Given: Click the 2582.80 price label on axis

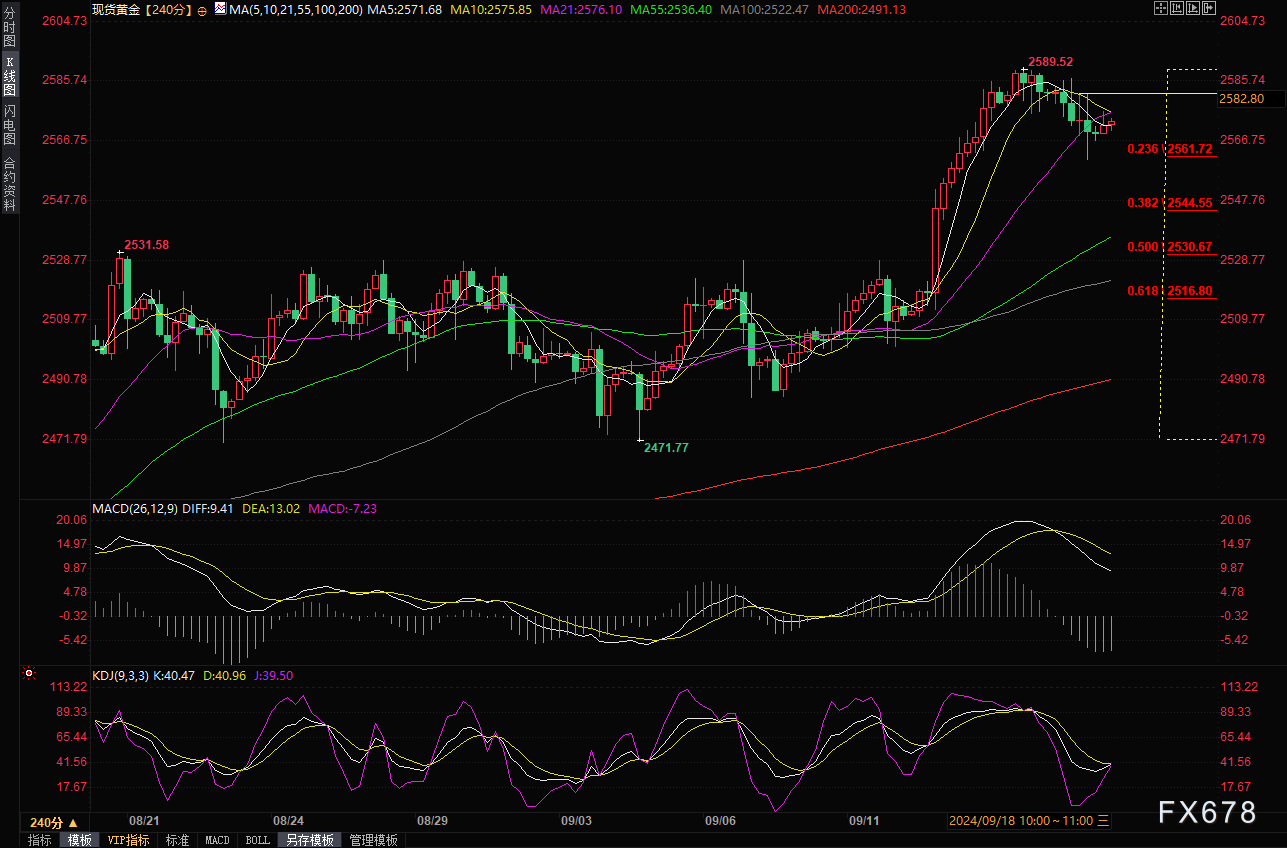Looking at the screenshot, I should [1243, 99].
